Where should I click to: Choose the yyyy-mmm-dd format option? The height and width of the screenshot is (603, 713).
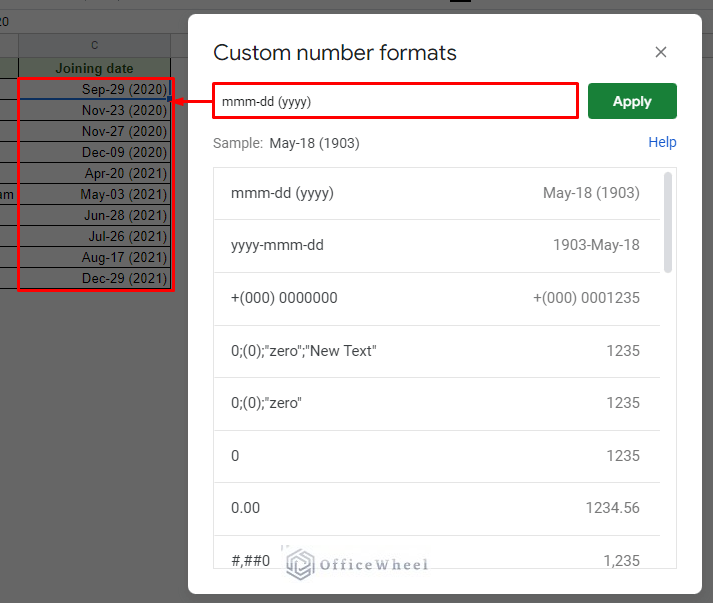coord(436,245)
